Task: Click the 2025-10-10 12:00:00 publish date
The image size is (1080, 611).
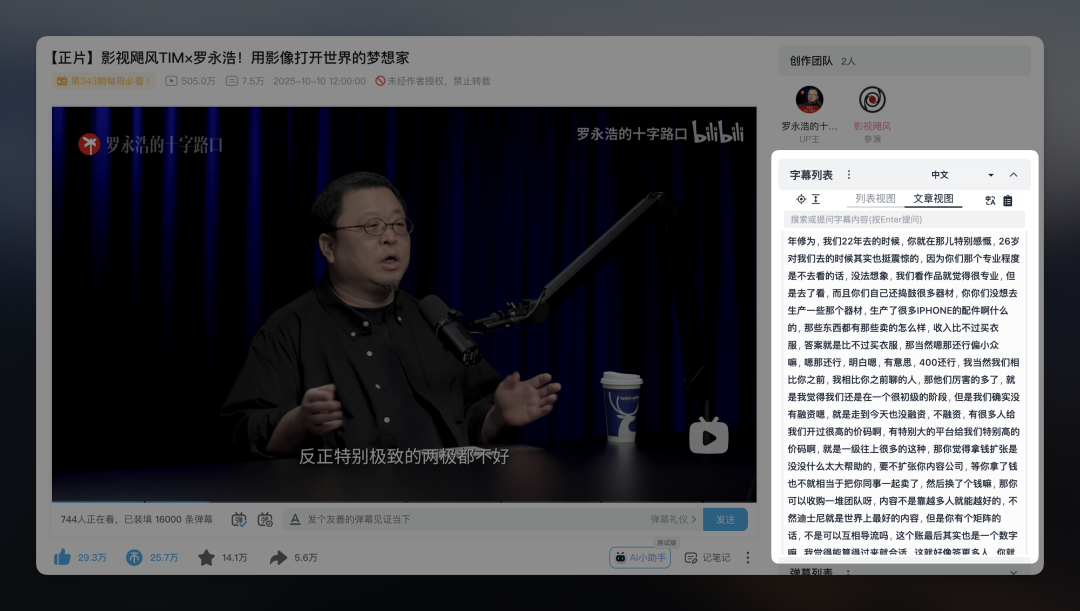Action: (319, 81)
